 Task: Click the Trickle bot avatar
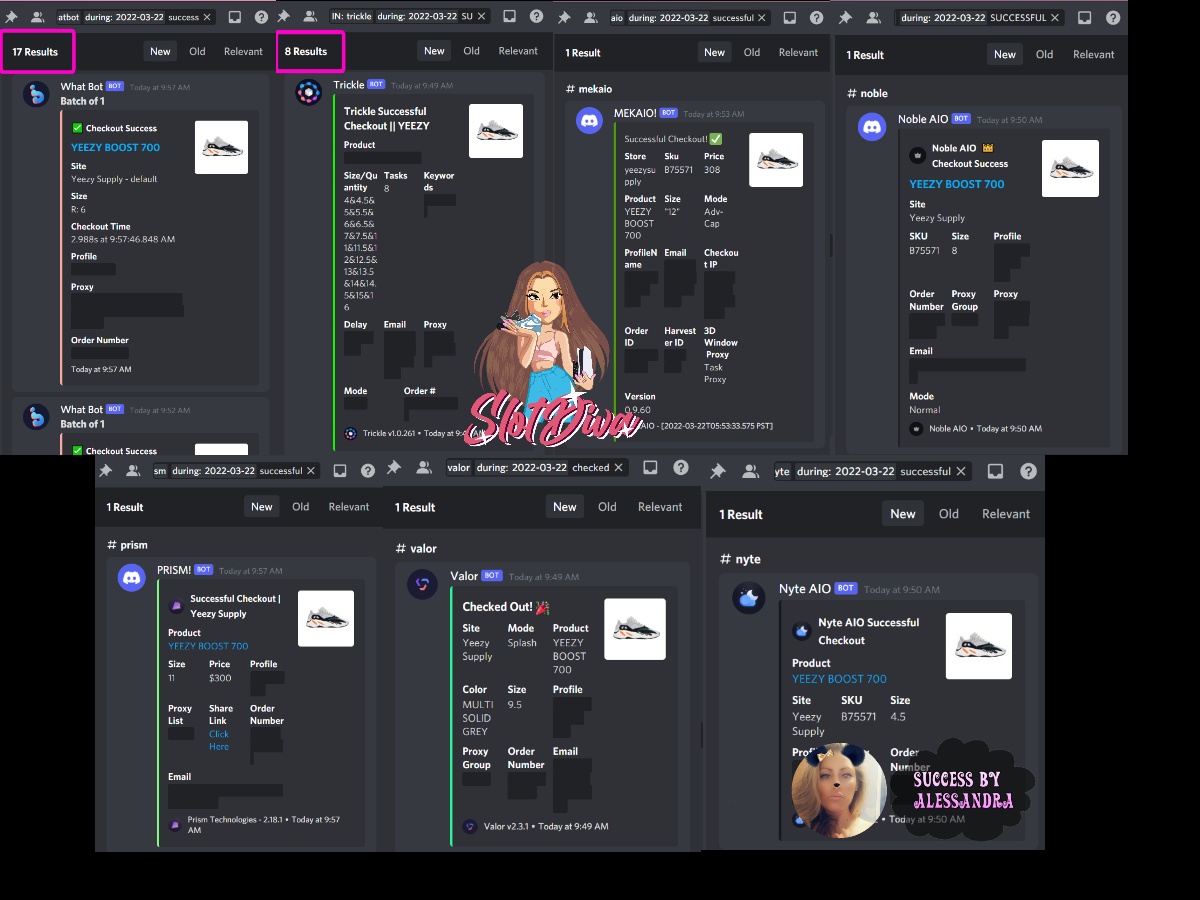click(x=308, y=92)
